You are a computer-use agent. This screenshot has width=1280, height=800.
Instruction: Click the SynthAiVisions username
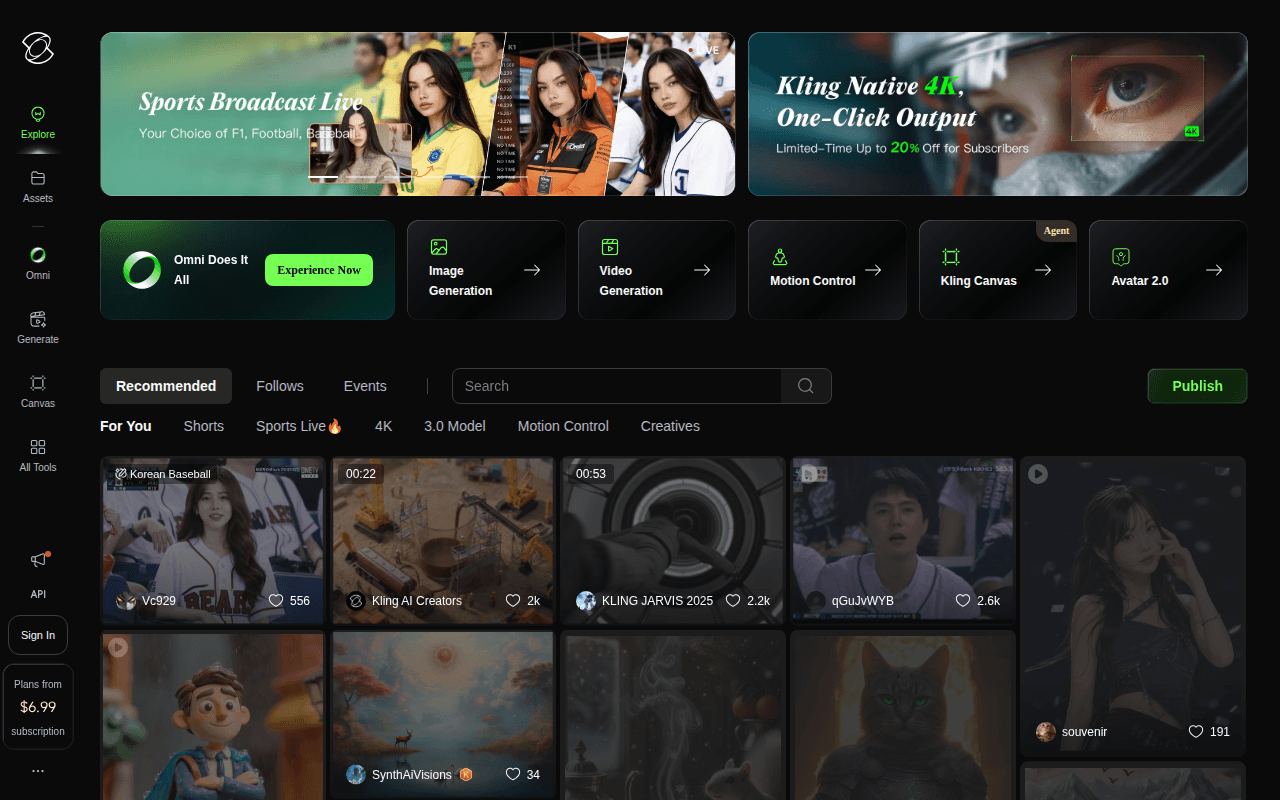pos(412,775)
